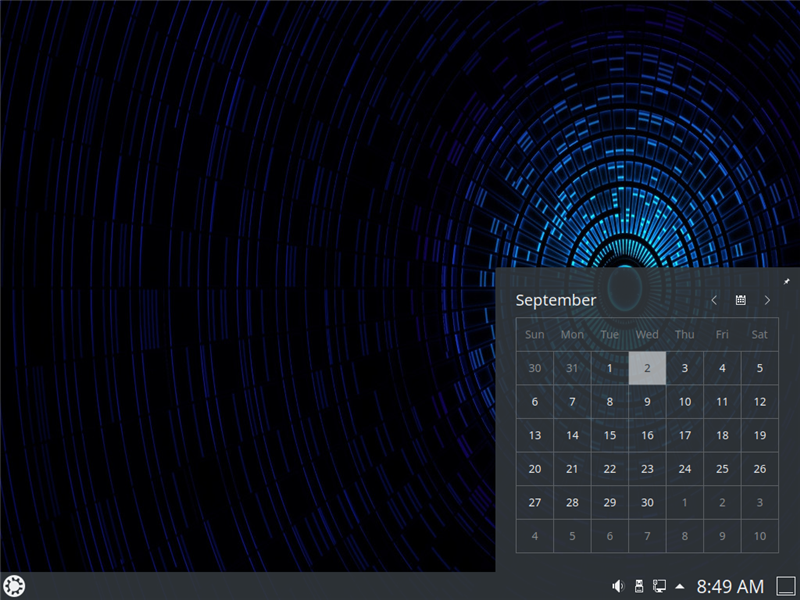Go to the previous month

pyautogui.click(x=714, y=300)
